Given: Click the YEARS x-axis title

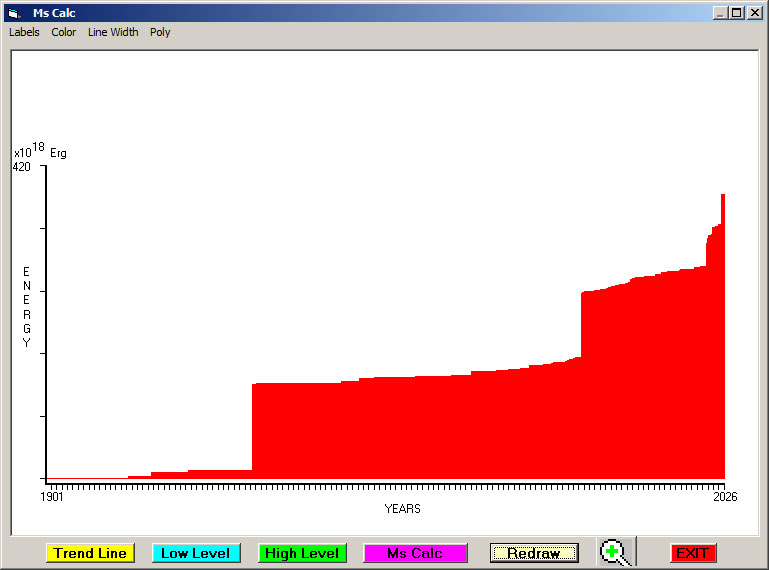Looking at the screenshot, I should (x=402, y=509).
